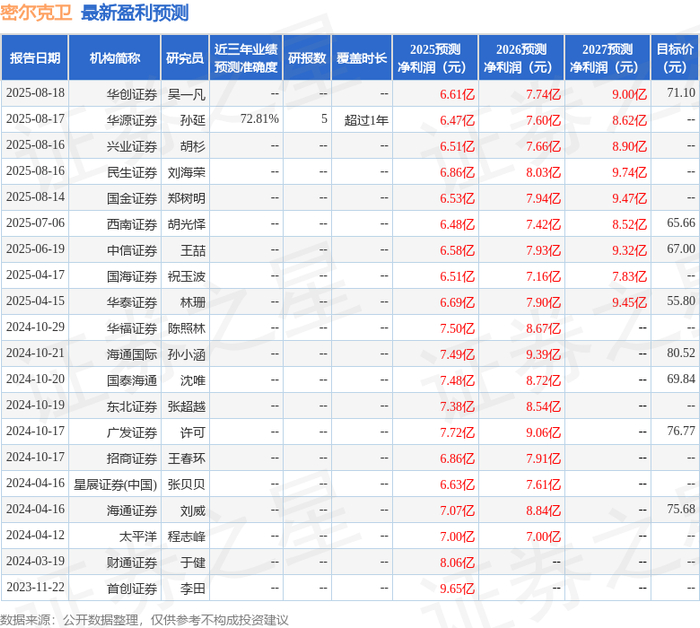The width and height of the screenshot is (700, 628).
Task: Click researcher name 刘海荣
Action: click(x=187, y=172)
